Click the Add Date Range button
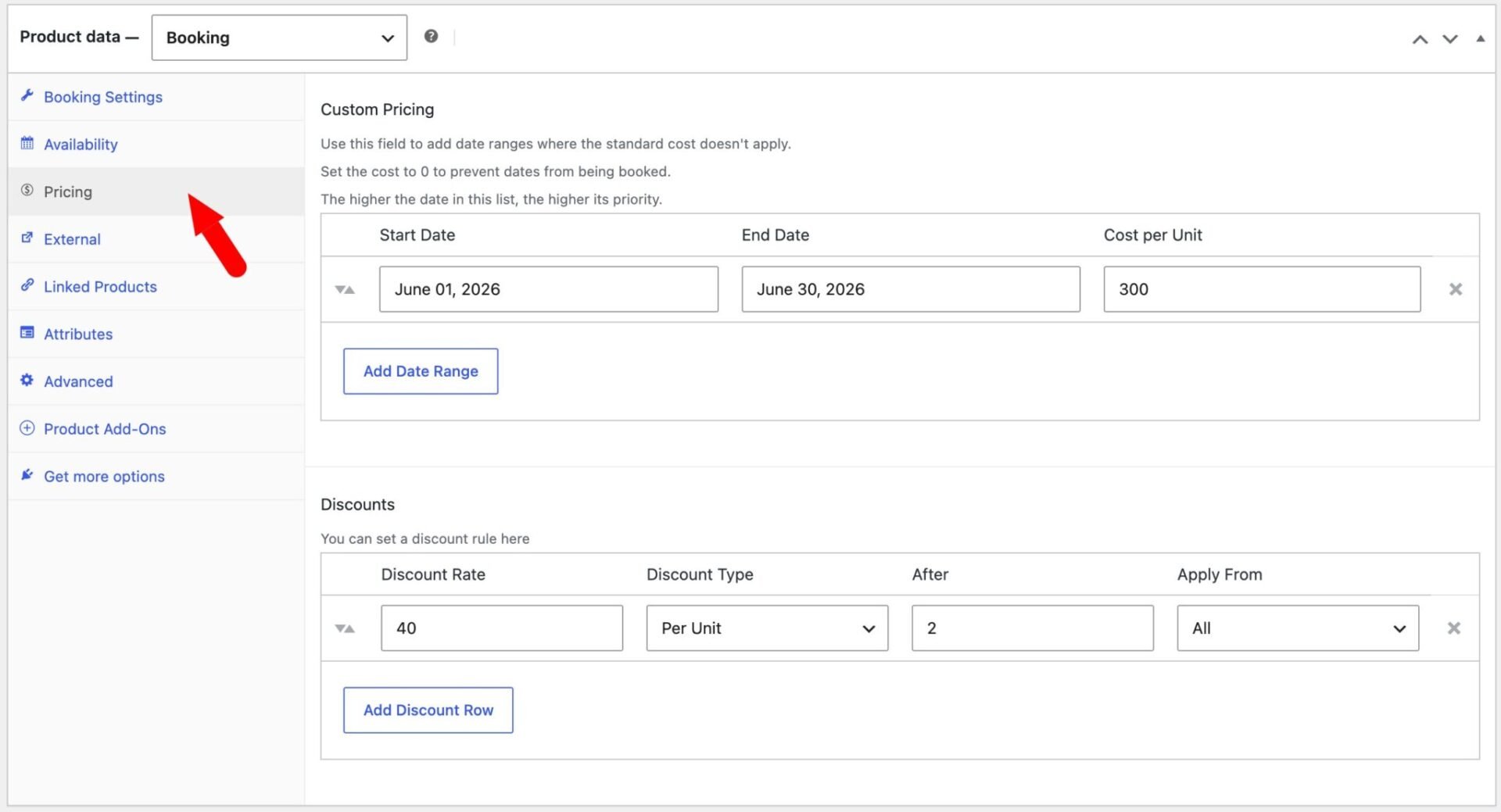This screenshot has height=812, width=1501. click(x=420, y=370)
